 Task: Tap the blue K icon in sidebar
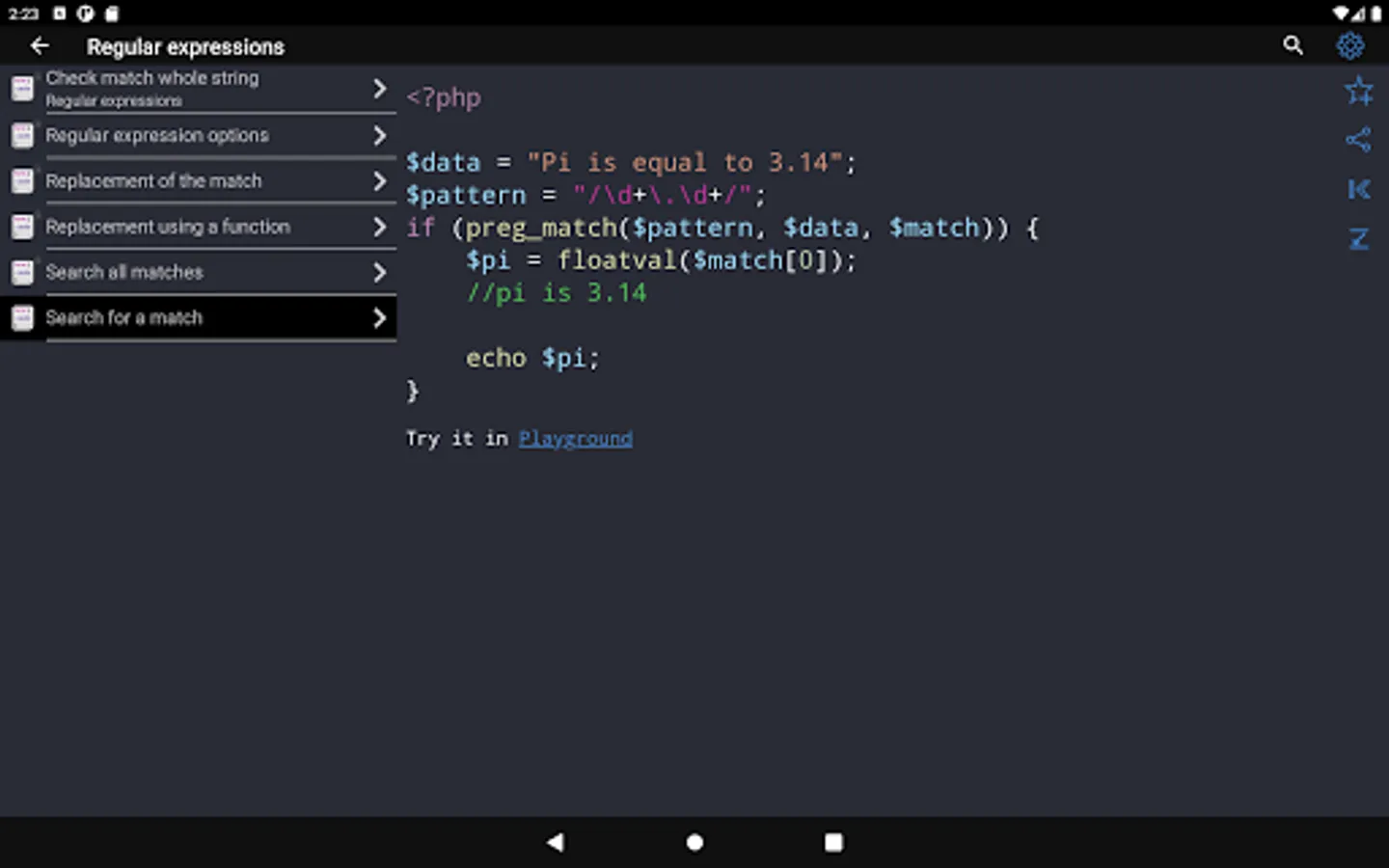(x=1359, y=189)
